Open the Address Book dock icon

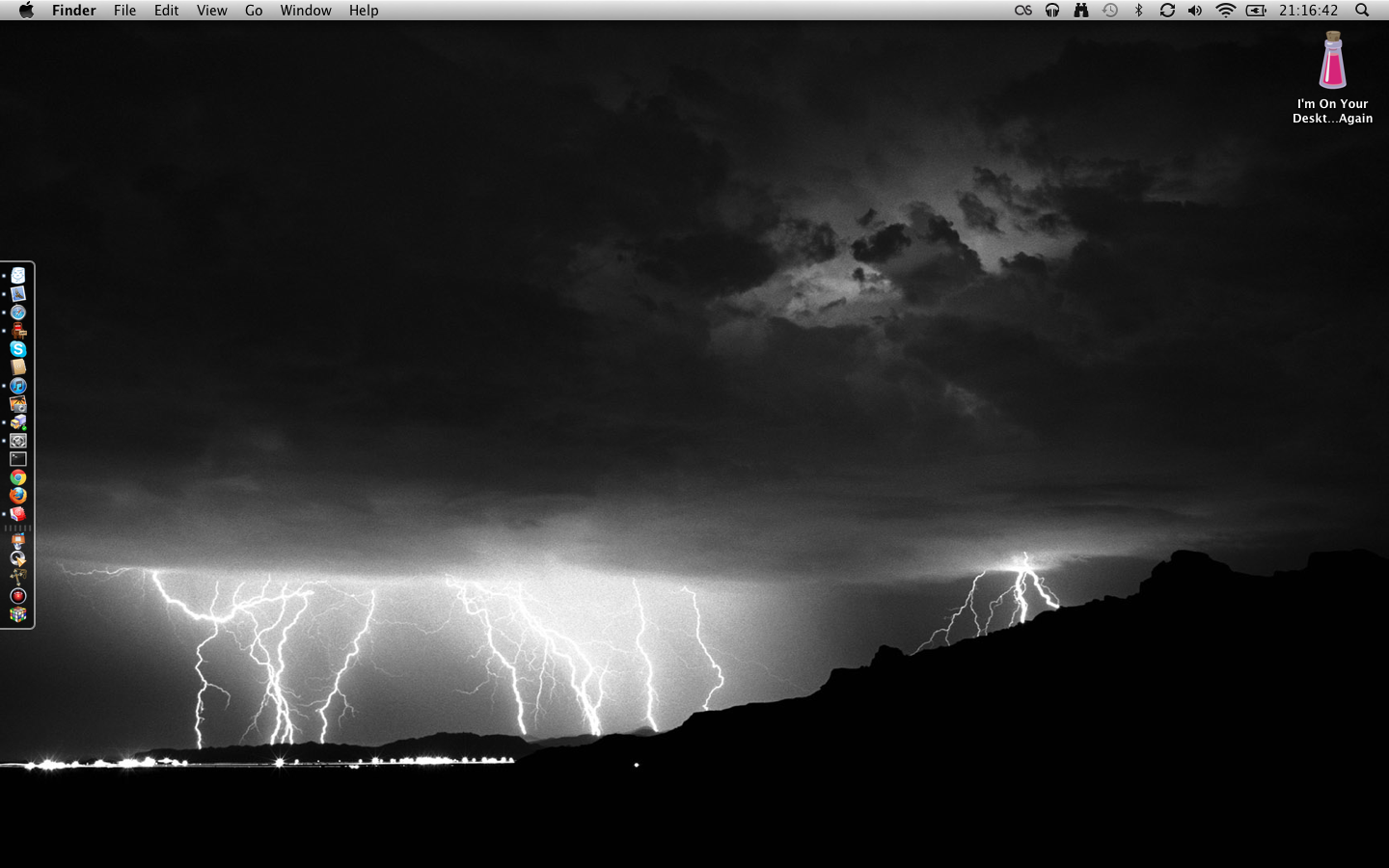pyautogui.click(x=17, y=367)
